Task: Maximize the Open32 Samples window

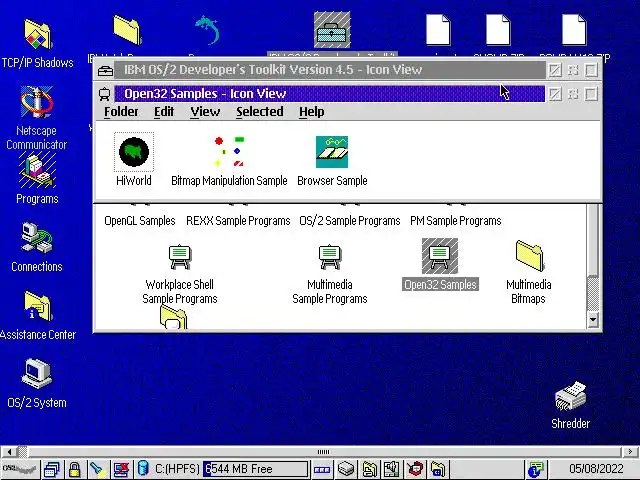Action: tap(591, 94)
